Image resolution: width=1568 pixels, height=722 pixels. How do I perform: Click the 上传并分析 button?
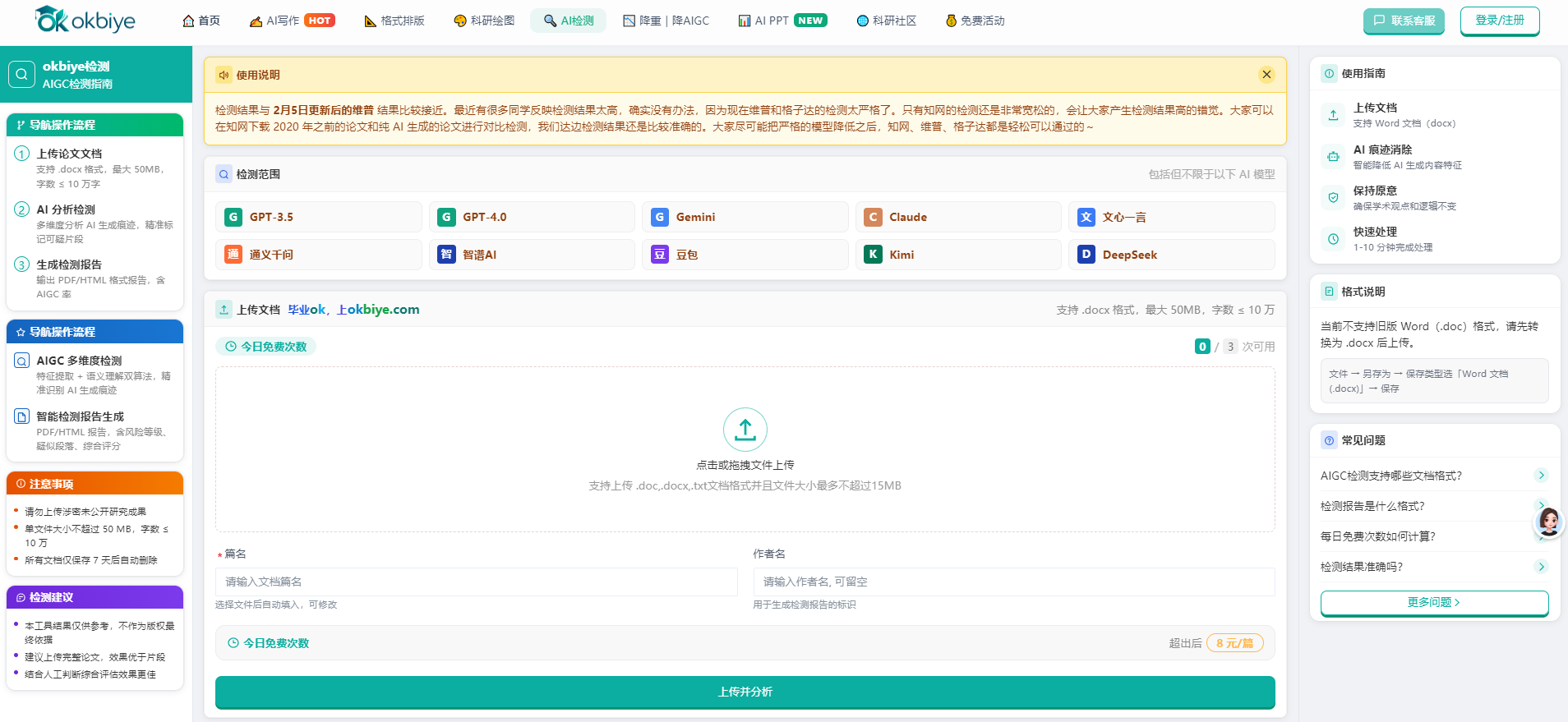(x=745, y=692)
